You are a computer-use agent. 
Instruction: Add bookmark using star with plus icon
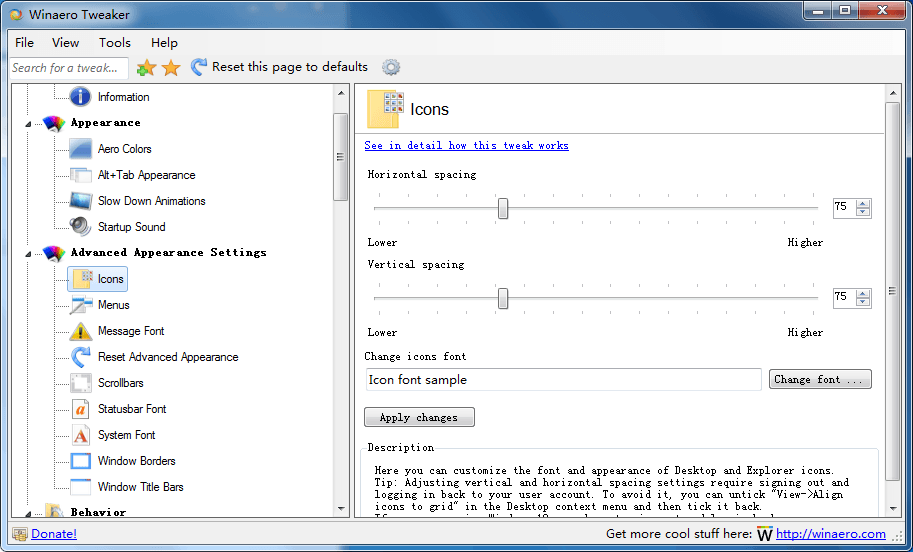point(146,68)
